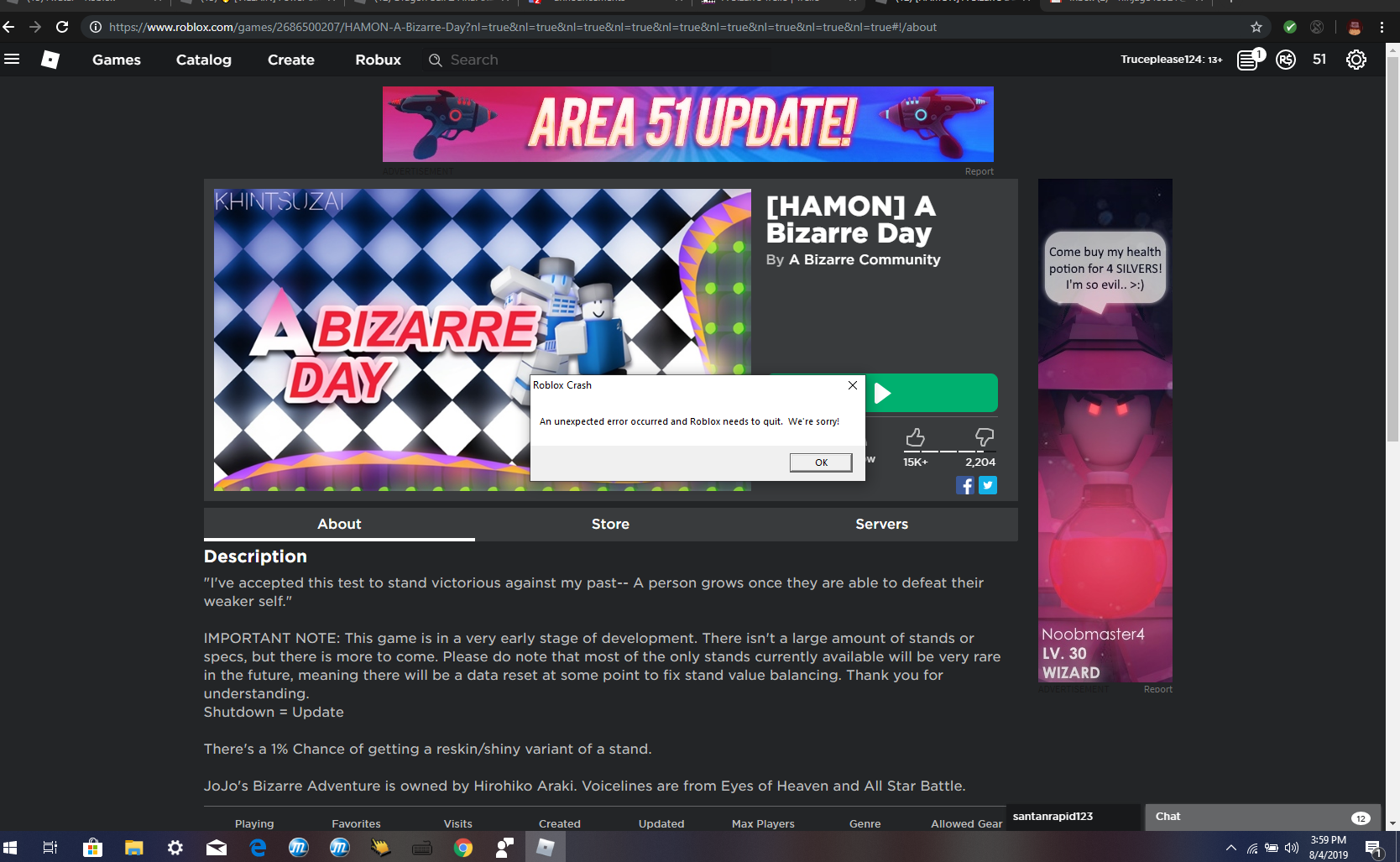This screenshot has height=862, width=1400.
Task: Bookmark this page with the star icon
Action: [x=1256, y=27]
